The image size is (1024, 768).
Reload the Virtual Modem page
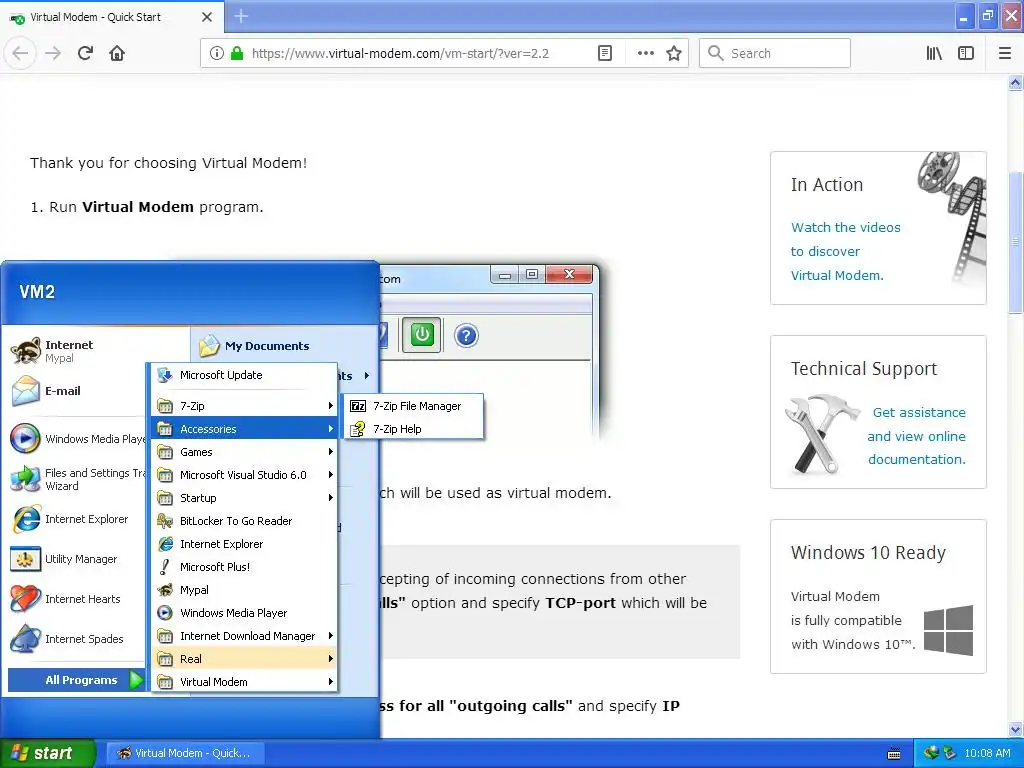tap(85, 53)
